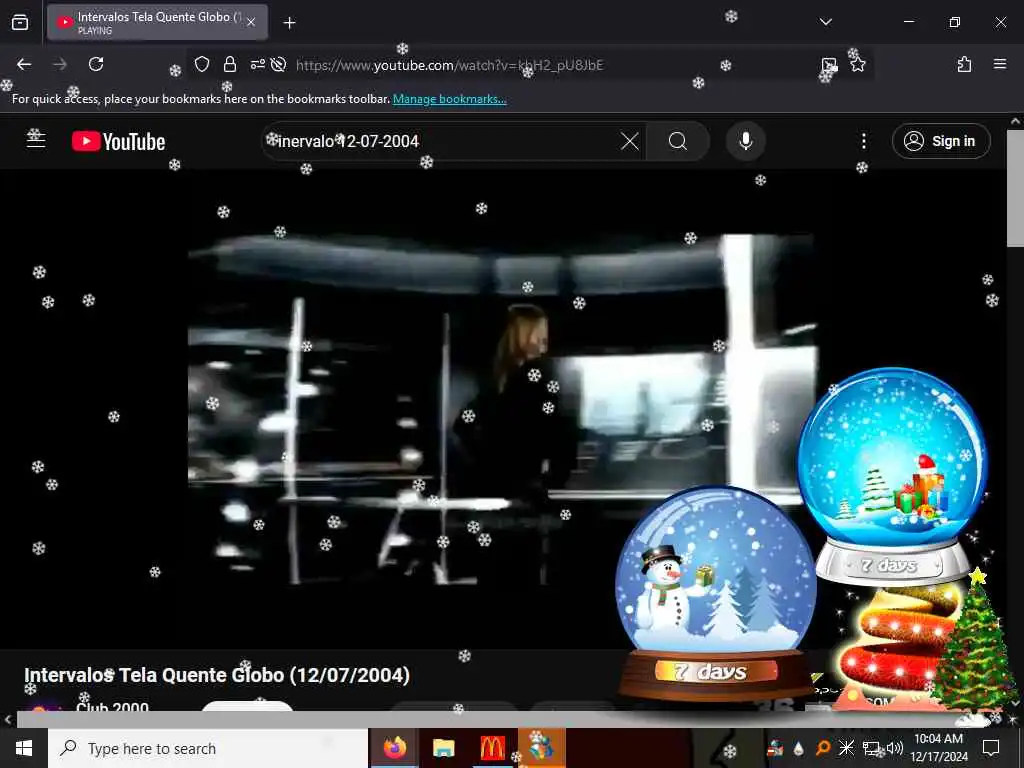Run the YouTube search magnifier button
The height and width of the screenshot is (768, 1024).
678,141
